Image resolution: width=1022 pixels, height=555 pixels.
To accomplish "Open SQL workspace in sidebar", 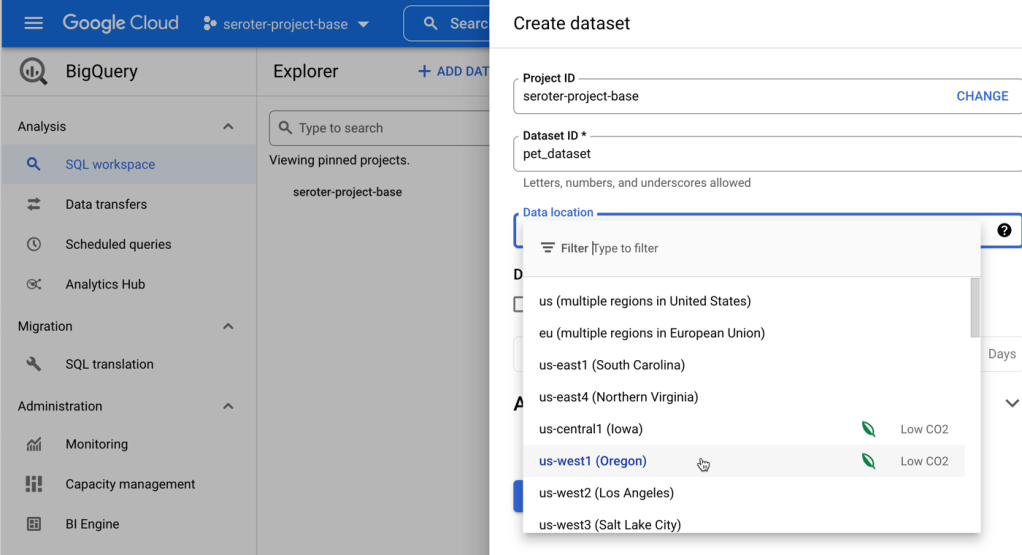I will pyautogui.click(x=110, y=165).
